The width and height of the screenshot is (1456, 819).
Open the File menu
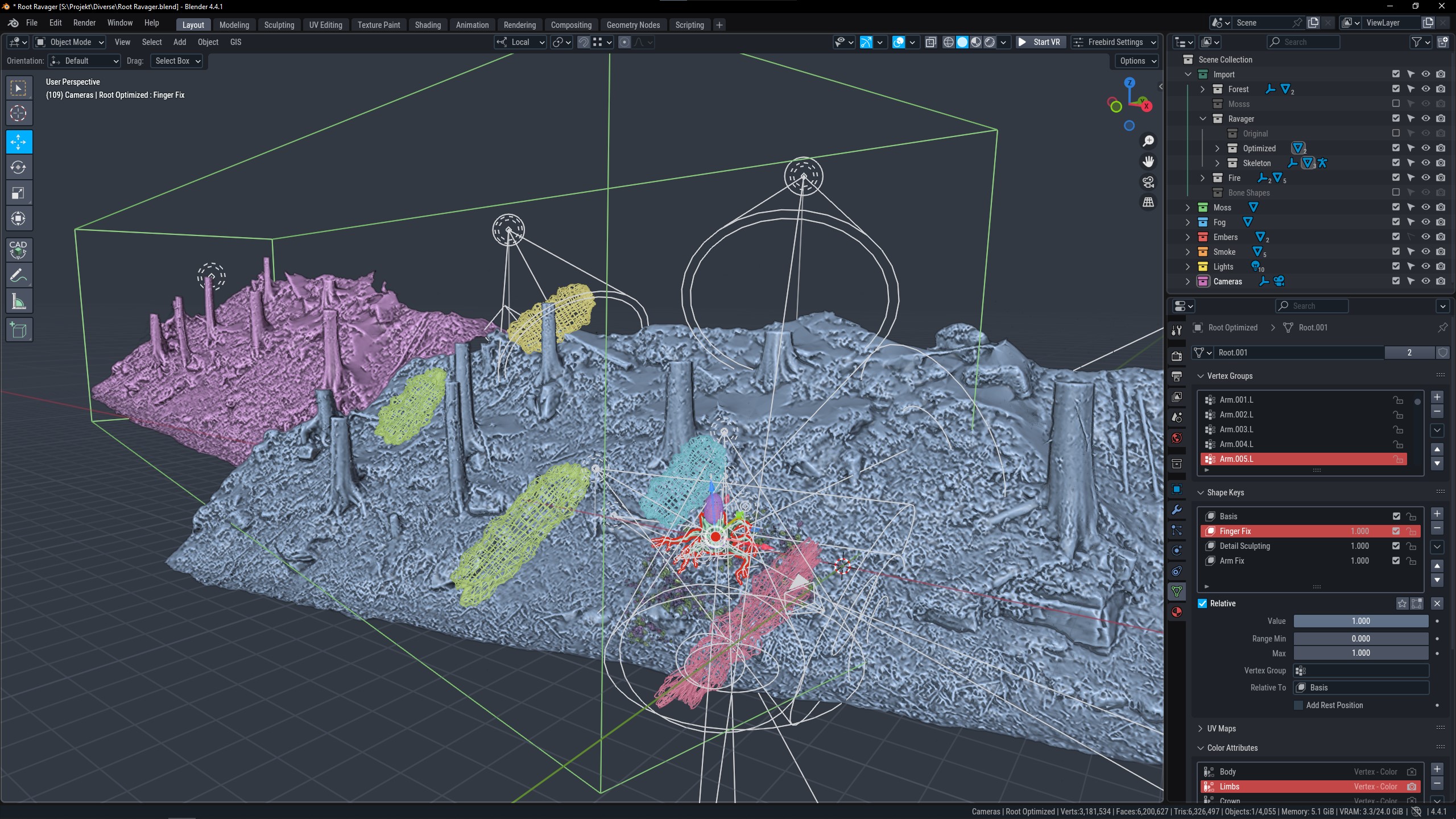click(x=32, y=23)
